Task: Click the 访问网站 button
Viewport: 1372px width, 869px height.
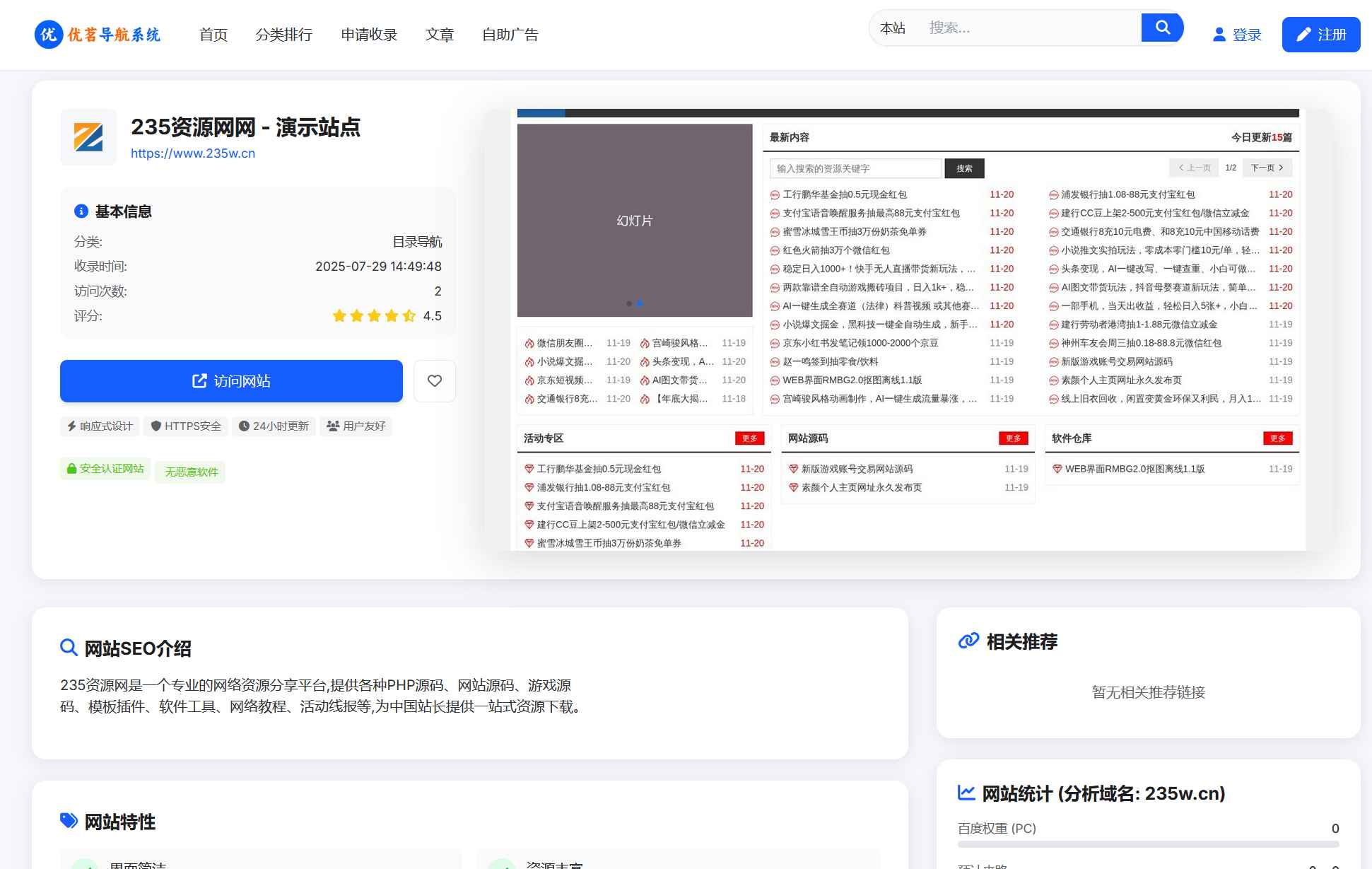Action: 232,380
